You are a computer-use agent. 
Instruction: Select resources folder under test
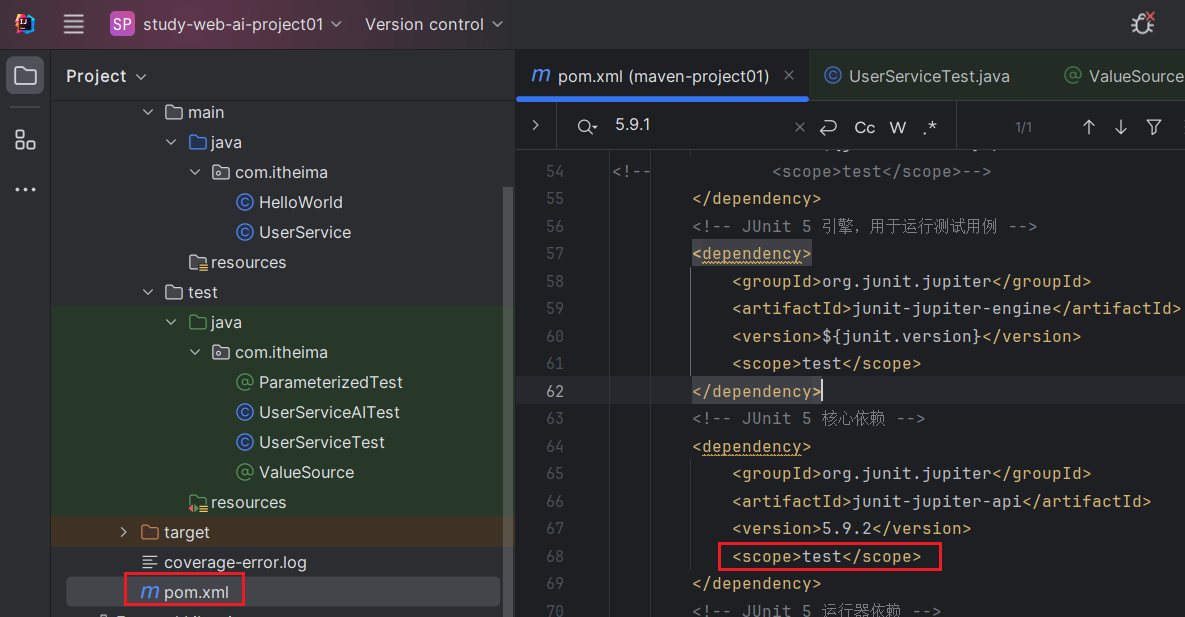pos(237,502)
